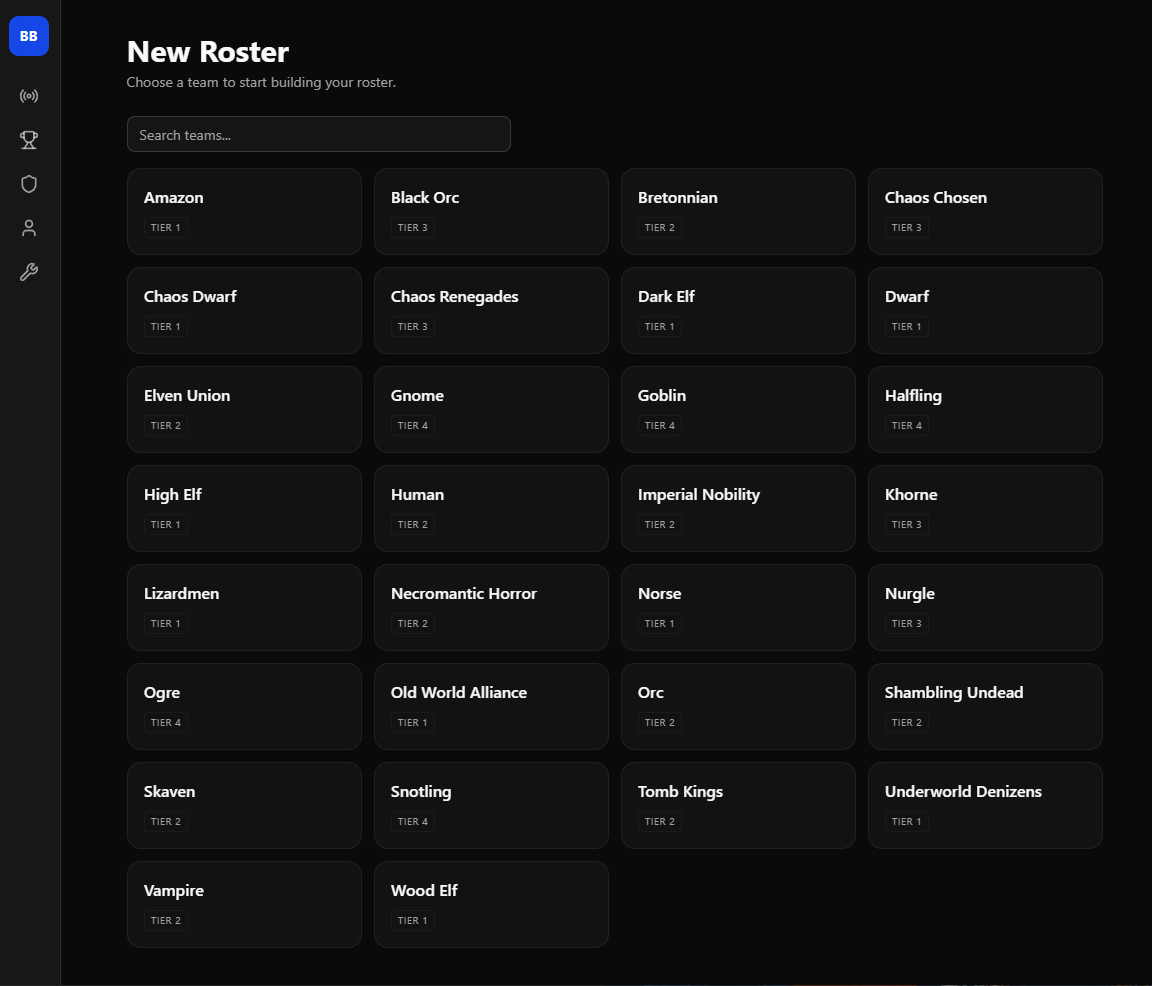Click the BB logo in sidebar
This screenshot has width=1152, height=986.
29,36
